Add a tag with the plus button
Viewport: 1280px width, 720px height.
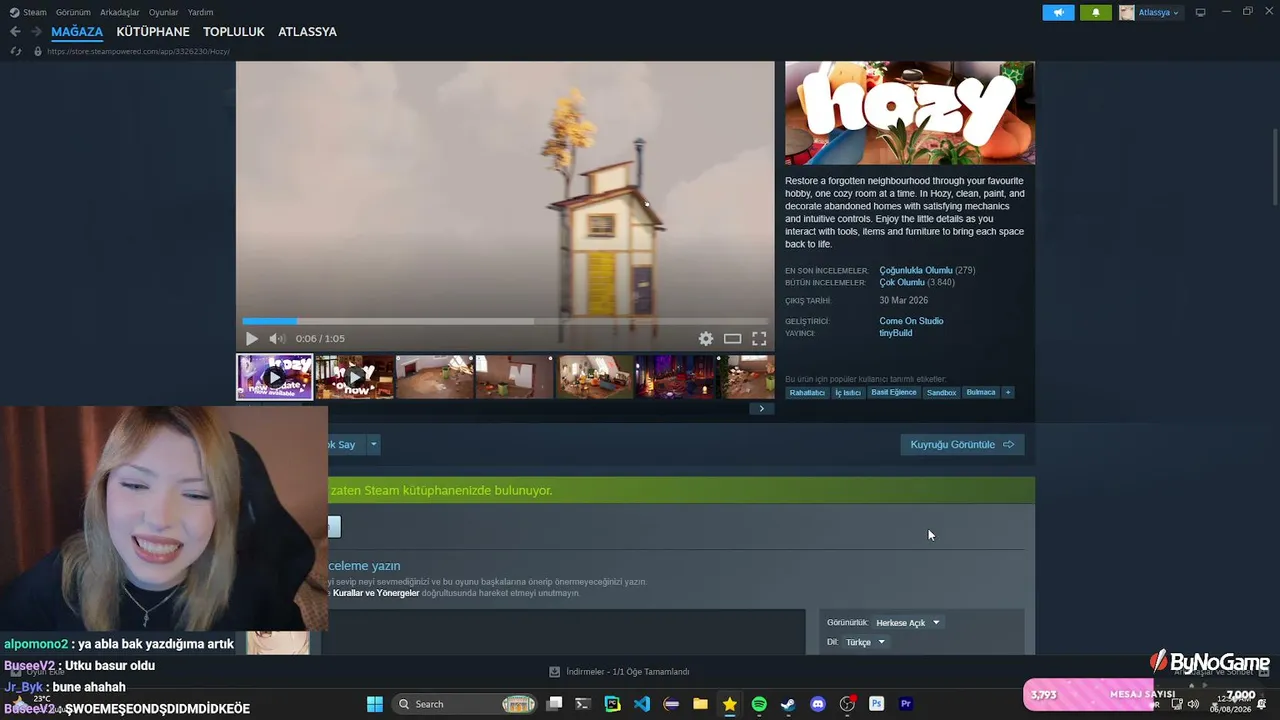[x=1008, y=392]
